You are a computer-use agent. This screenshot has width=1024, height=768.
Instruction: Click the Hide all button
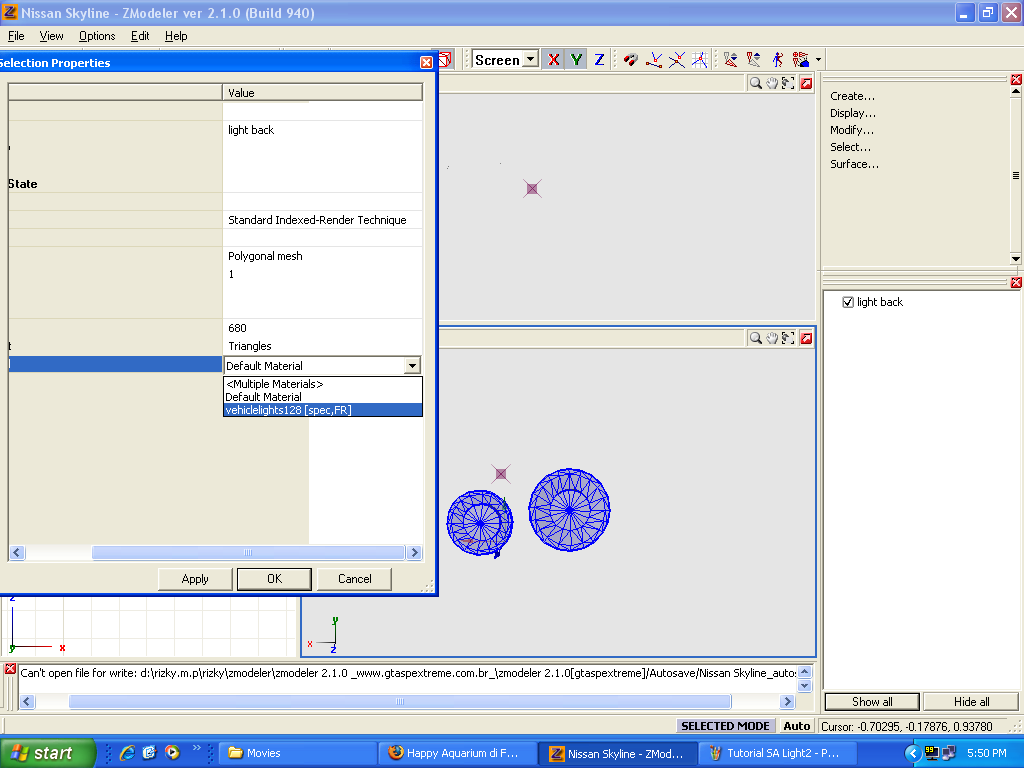(x=971, y=701)
